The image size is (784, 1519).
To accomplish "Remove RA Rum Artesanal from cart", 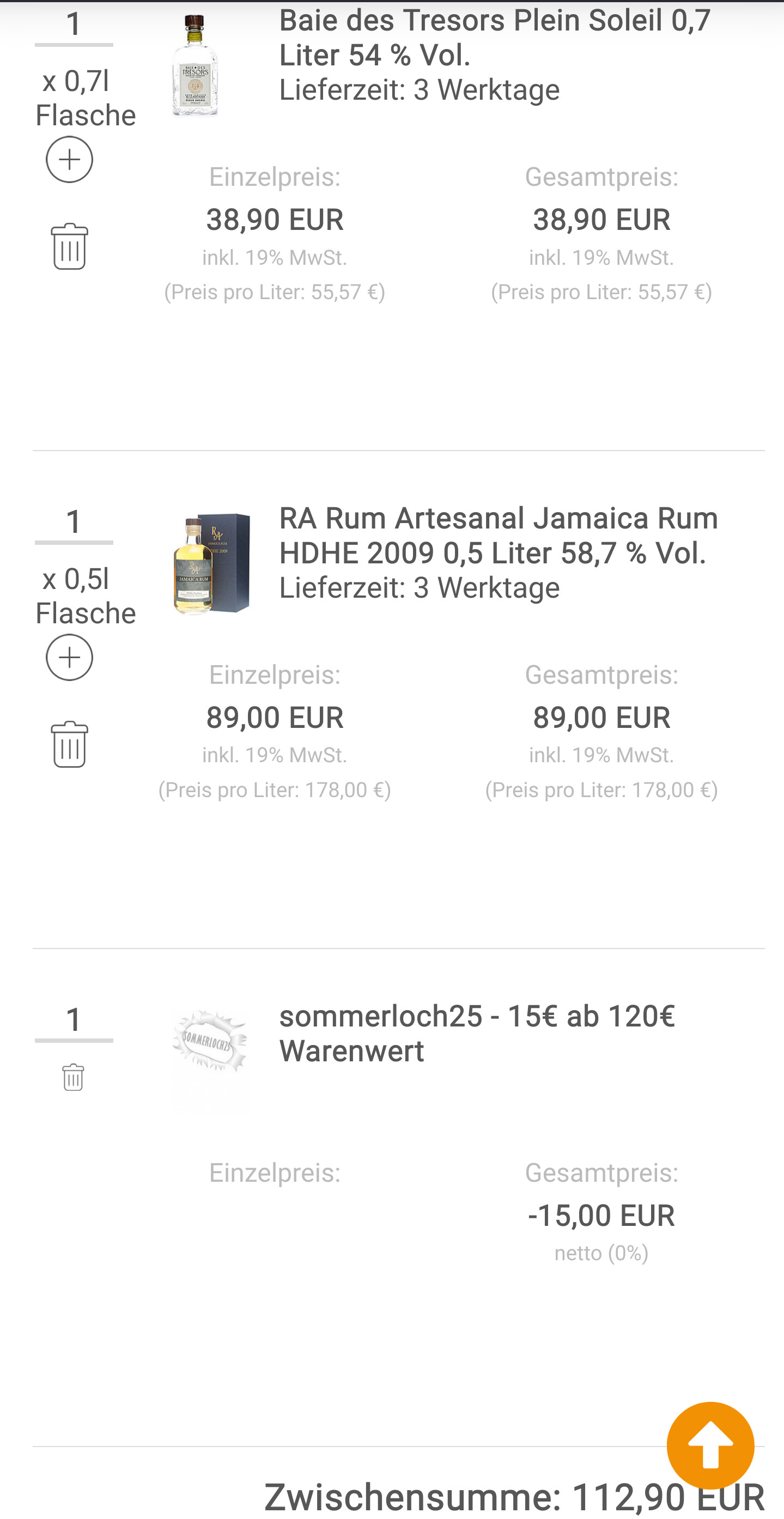I will pyautogui.click(x=70, y=744).
